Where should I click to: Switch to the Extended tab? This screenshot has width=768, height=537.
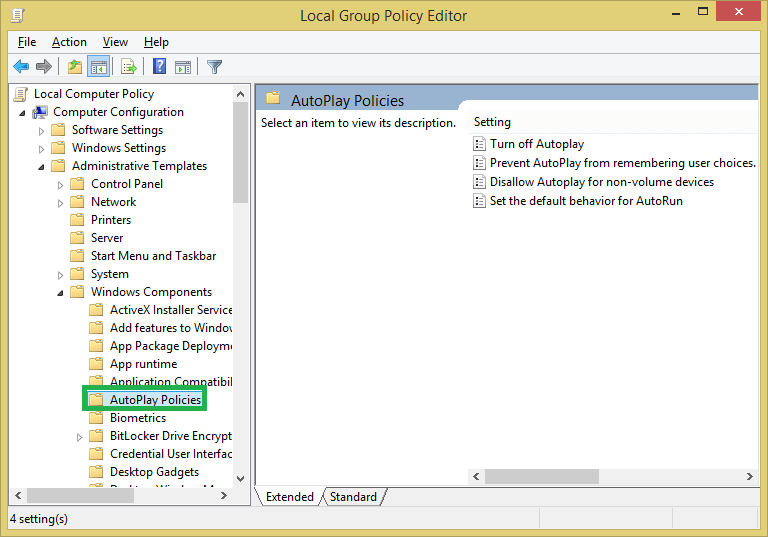pyautogui.click(x=289, y=496)
